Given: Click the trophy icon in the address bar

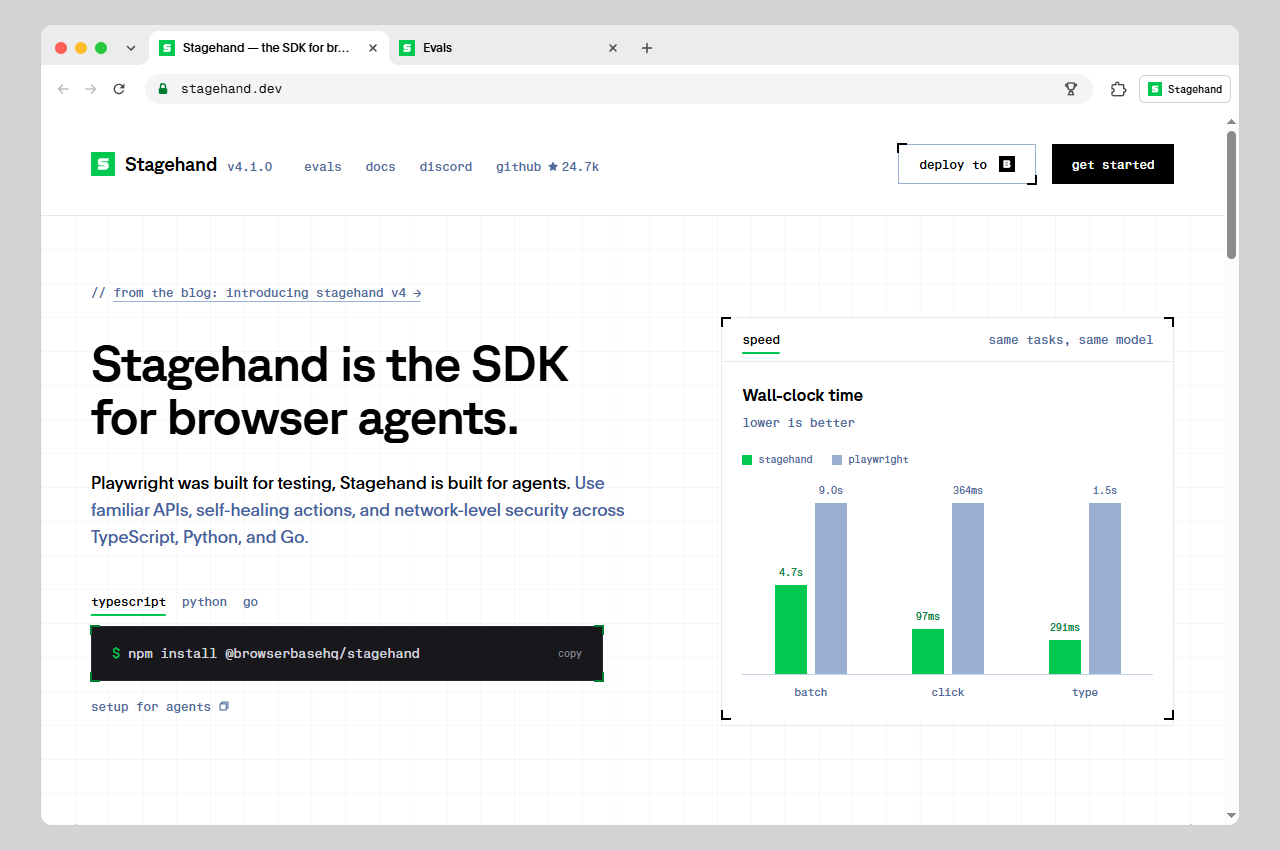Looking at the screenshot, I should coord(1071,89).
